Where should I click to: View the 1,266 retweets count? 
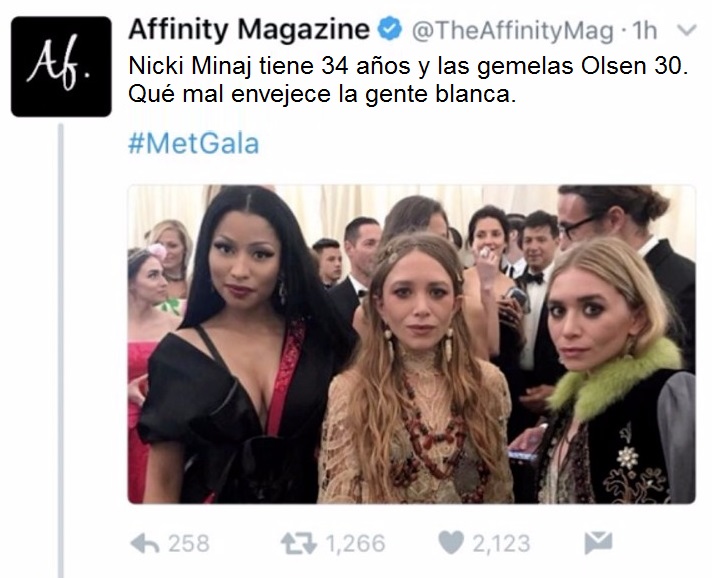coord(356,543)
